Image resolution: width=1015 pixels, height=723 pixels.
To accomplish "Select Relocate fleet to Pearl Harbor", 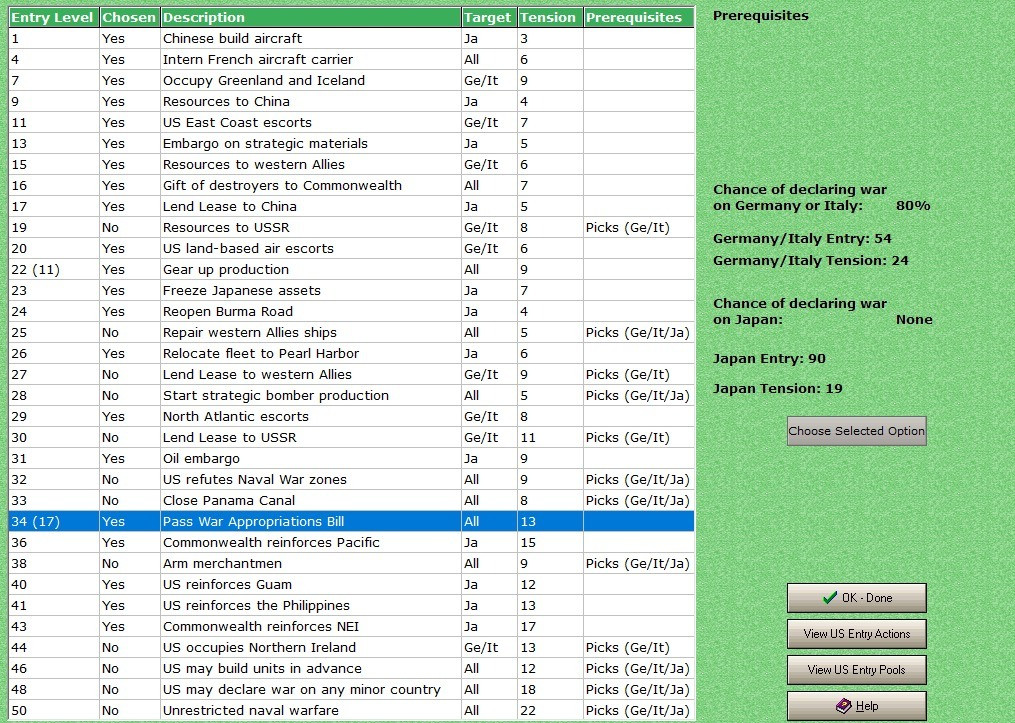I will [x=351, y=353].
